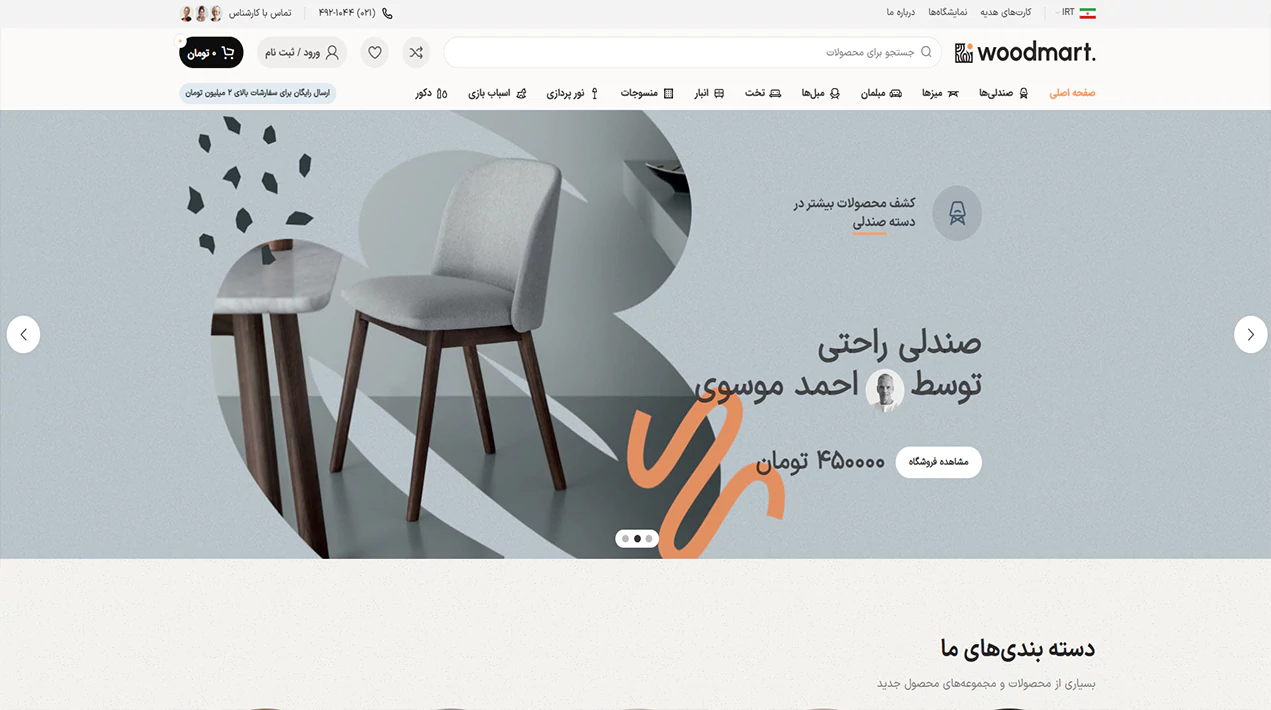Open the میزها category menu
The width and height of the screenshot is (1271, 710).
(x=940, y=93)
